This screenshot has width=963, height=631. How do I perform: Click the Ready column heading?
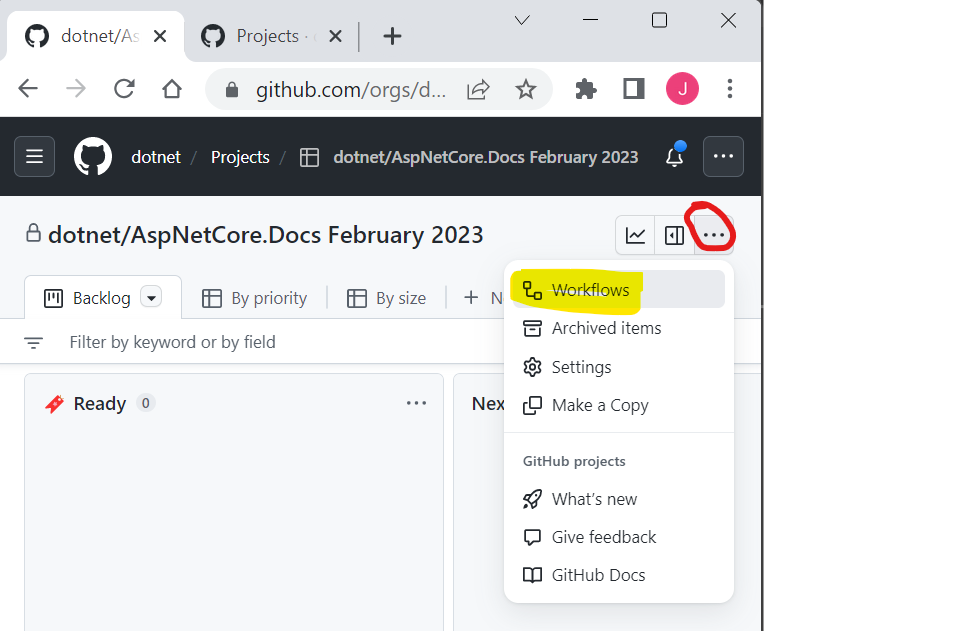99,404
